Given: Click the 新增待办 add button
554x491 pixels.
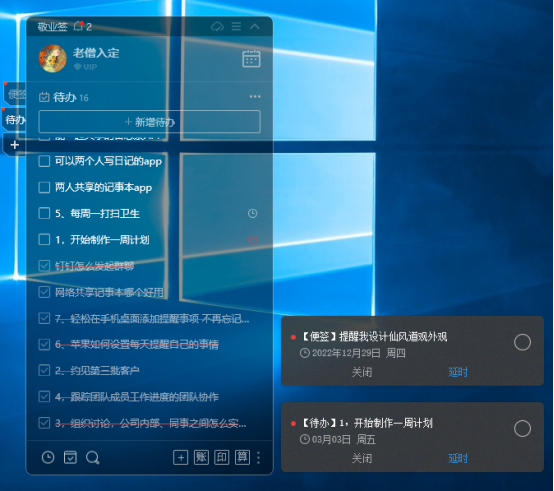Looking at the screenshot, I should [150, 122].
